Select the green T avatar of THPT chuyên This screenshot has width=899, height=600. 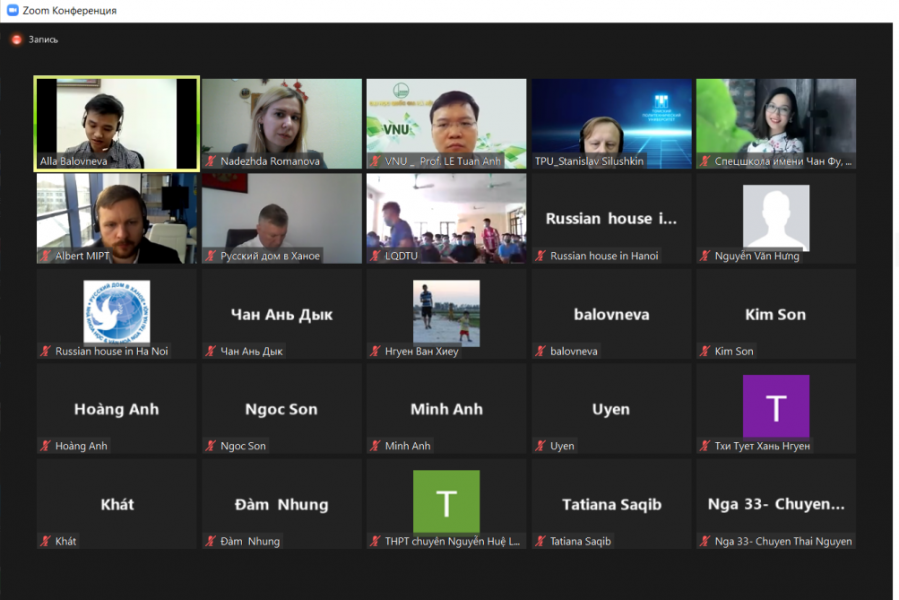click(446, 501)
